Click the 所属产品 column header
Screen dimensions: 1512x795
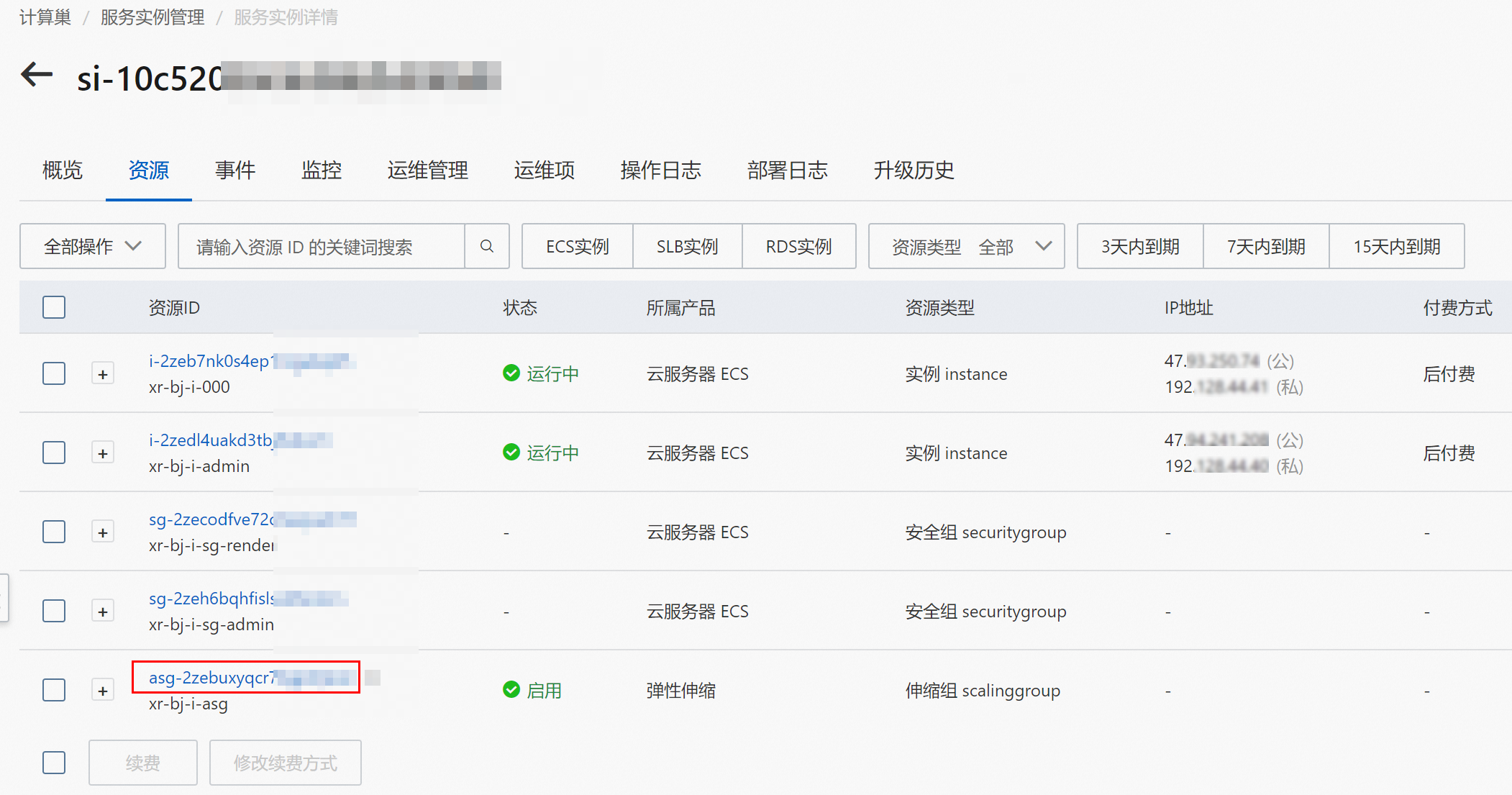(x=680, y=308)
